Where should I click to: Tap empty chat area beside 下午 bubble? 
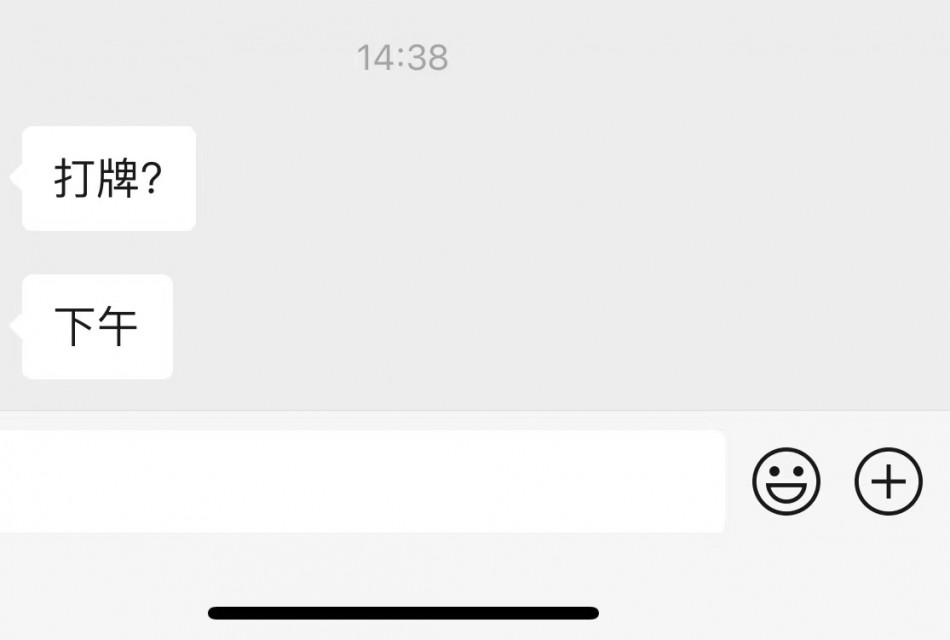(x=560, y=327)
